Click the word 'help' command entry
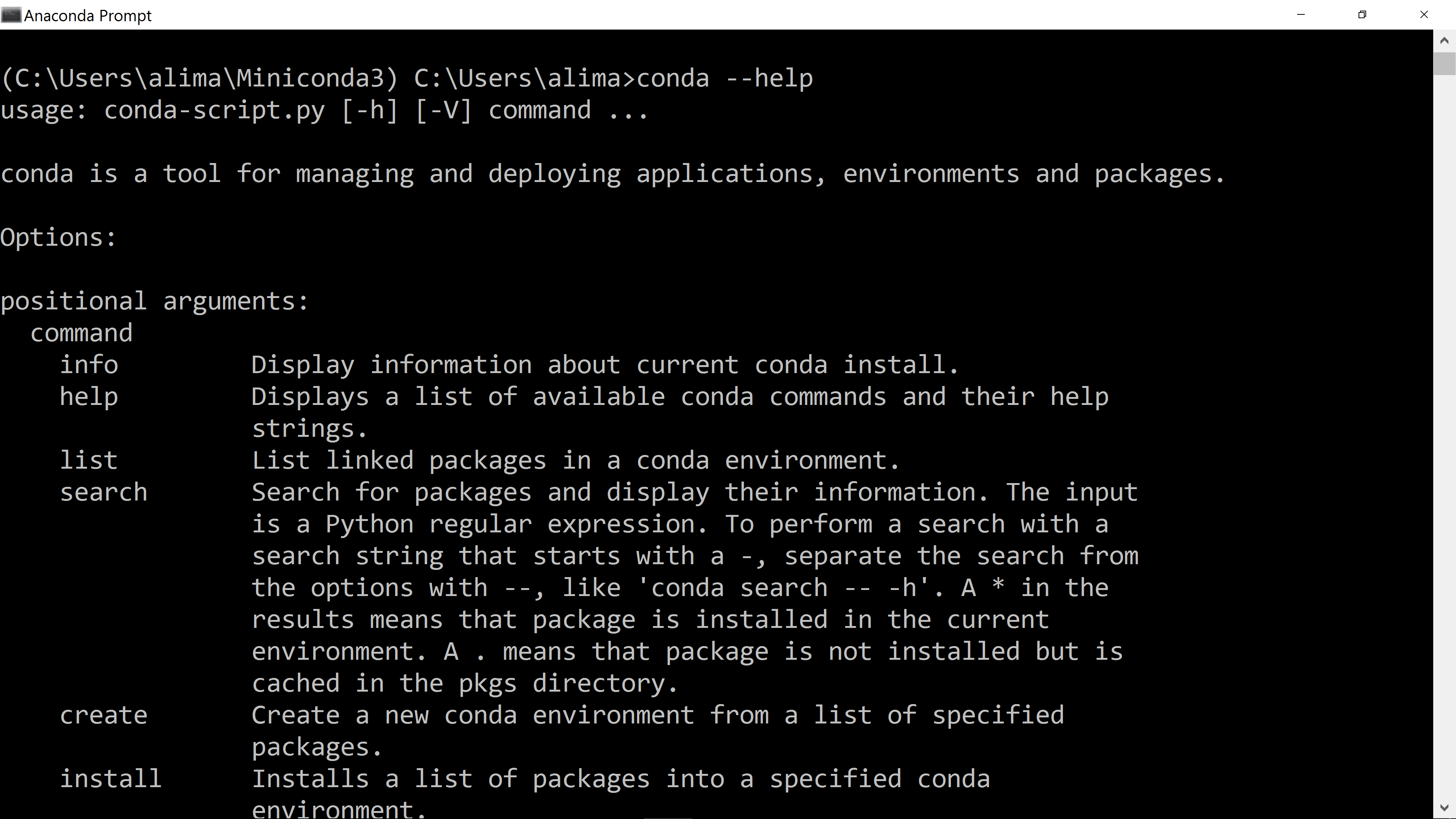 point(89,396)
